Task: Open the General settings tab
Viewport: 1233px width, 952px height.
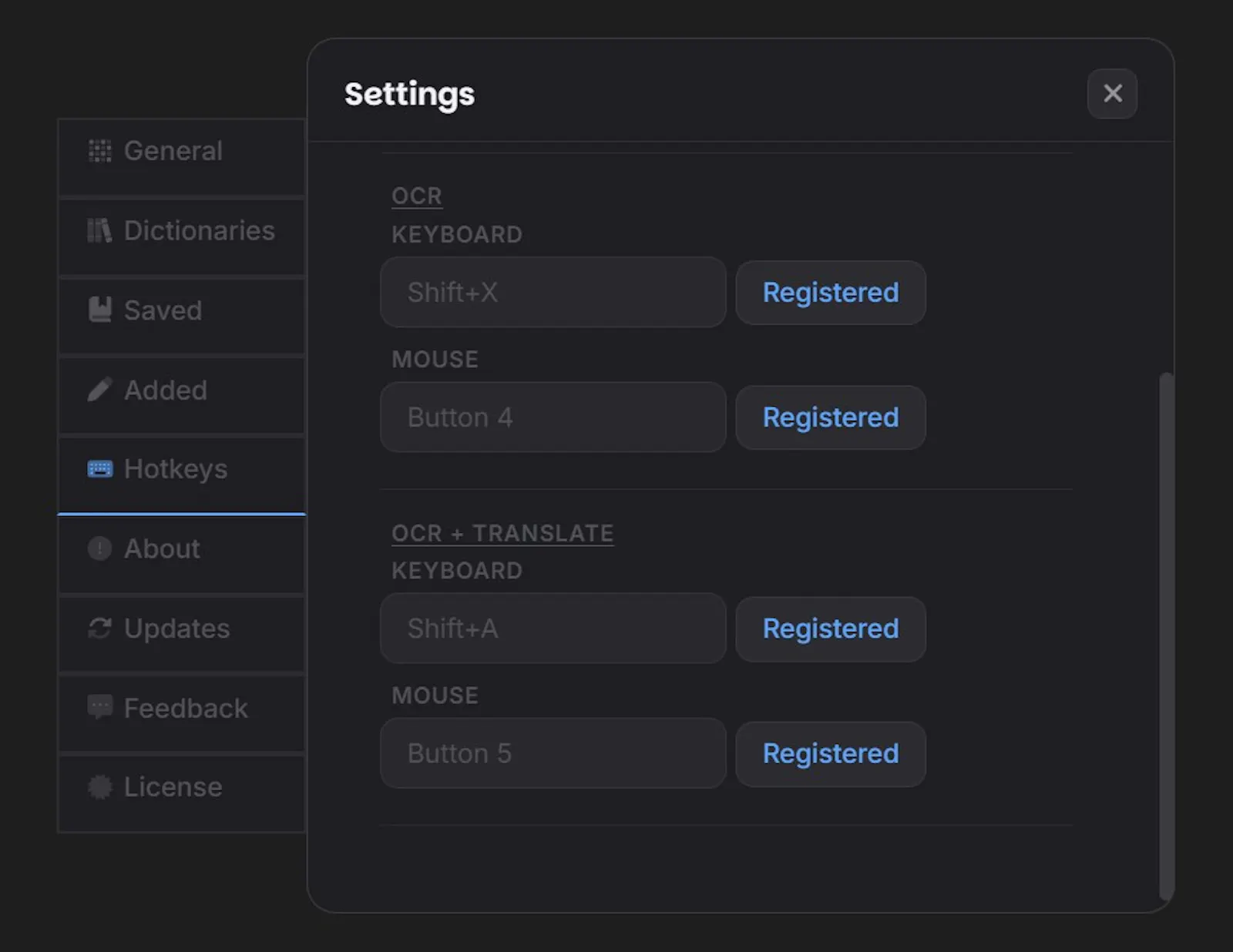Action: pos(182,157)
